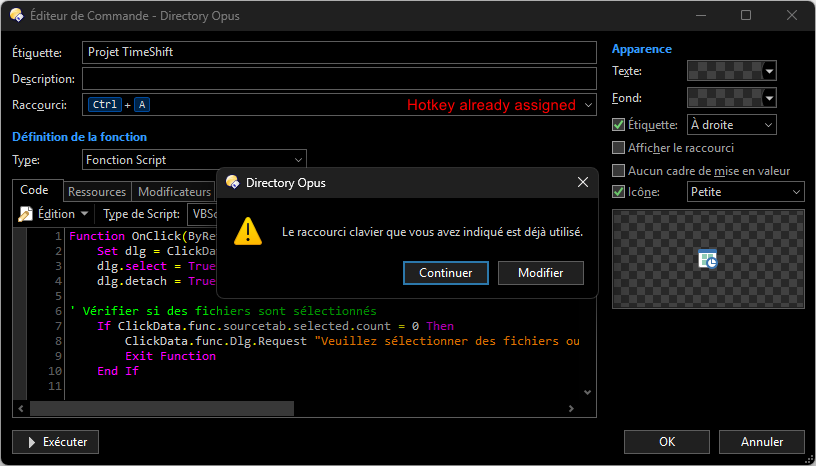
Task: Click the TimeShift icon in the preview area
Action: tap(708, 260)
